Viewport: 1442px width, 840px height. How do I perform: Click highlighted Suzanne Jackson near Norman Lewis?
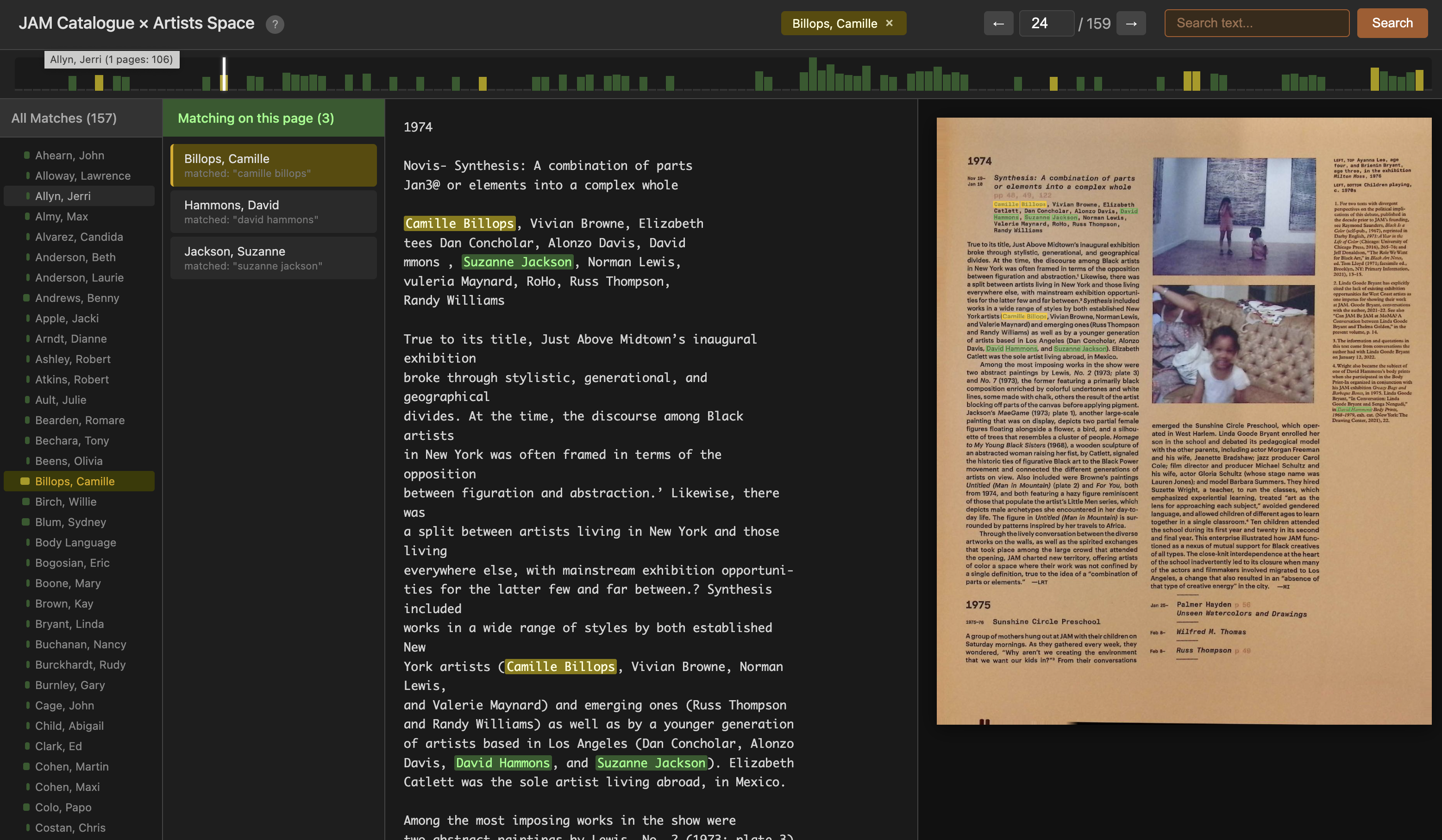517,262
